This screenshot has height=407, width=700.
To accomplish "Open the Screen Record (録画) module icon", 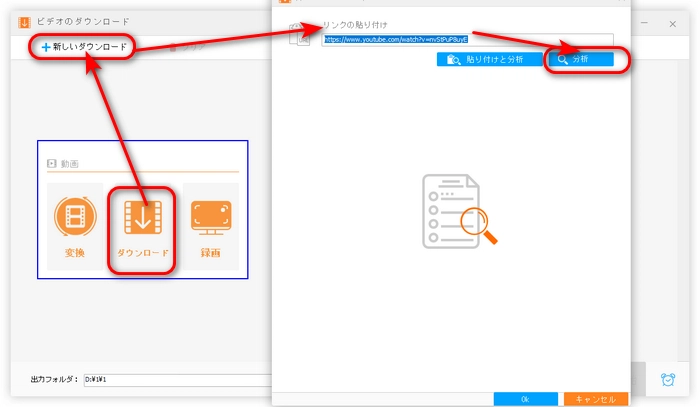I will (x=211, y=227).
